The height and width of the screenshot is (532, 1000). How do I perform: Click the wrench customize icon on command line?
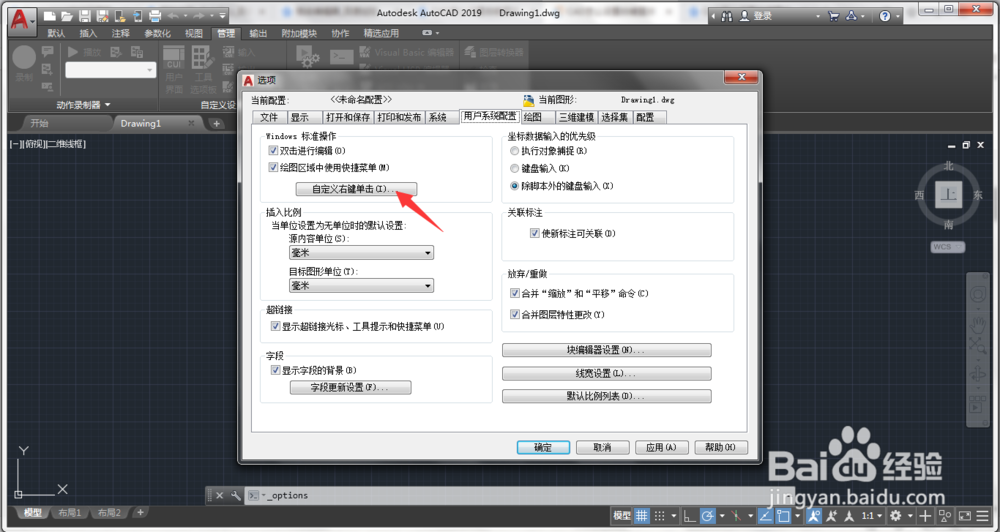coord(236,496)
